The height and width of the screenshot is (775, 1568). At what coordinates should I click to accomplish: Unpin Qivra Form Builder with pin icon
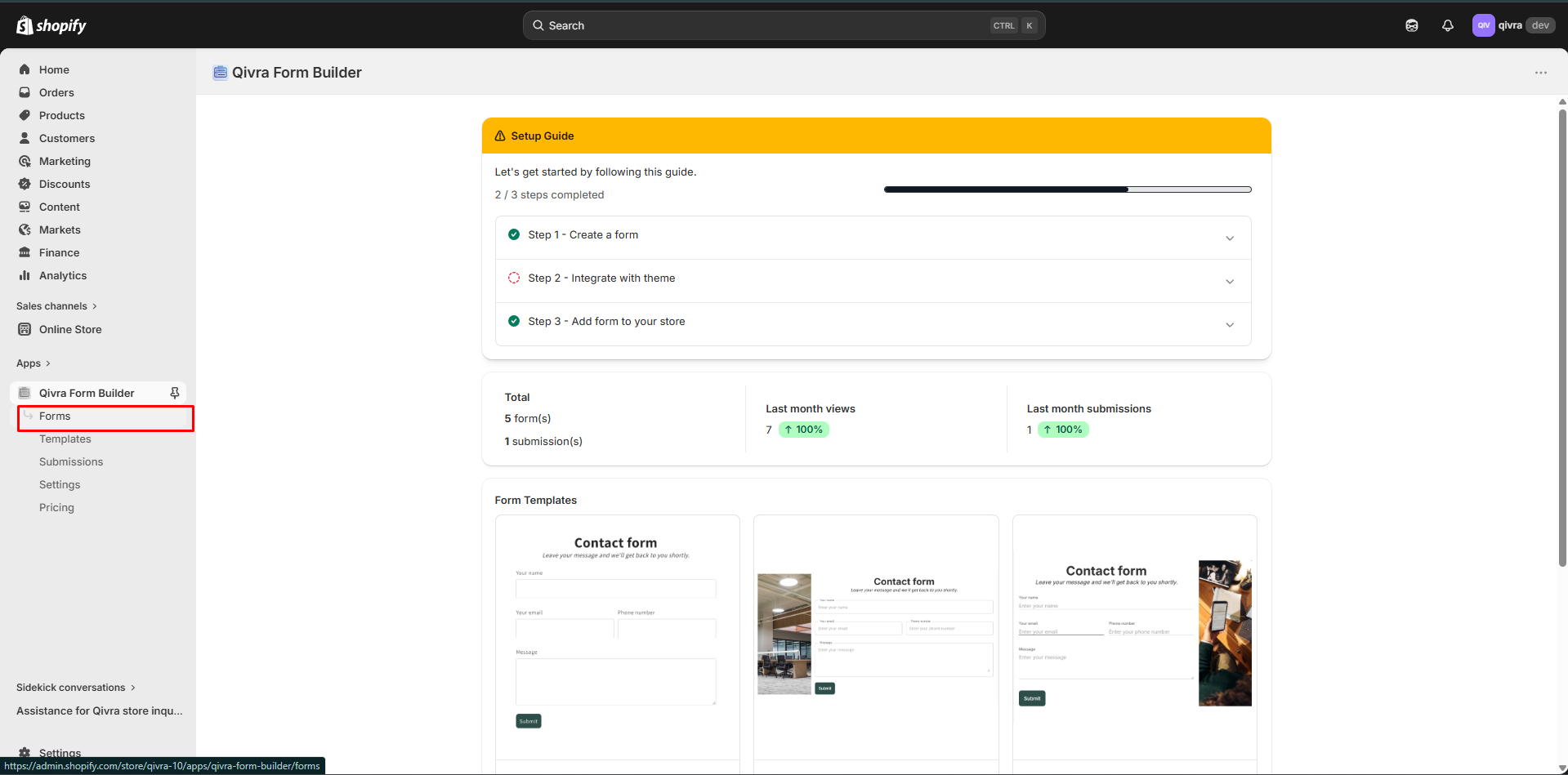click(x=174, y=393)
